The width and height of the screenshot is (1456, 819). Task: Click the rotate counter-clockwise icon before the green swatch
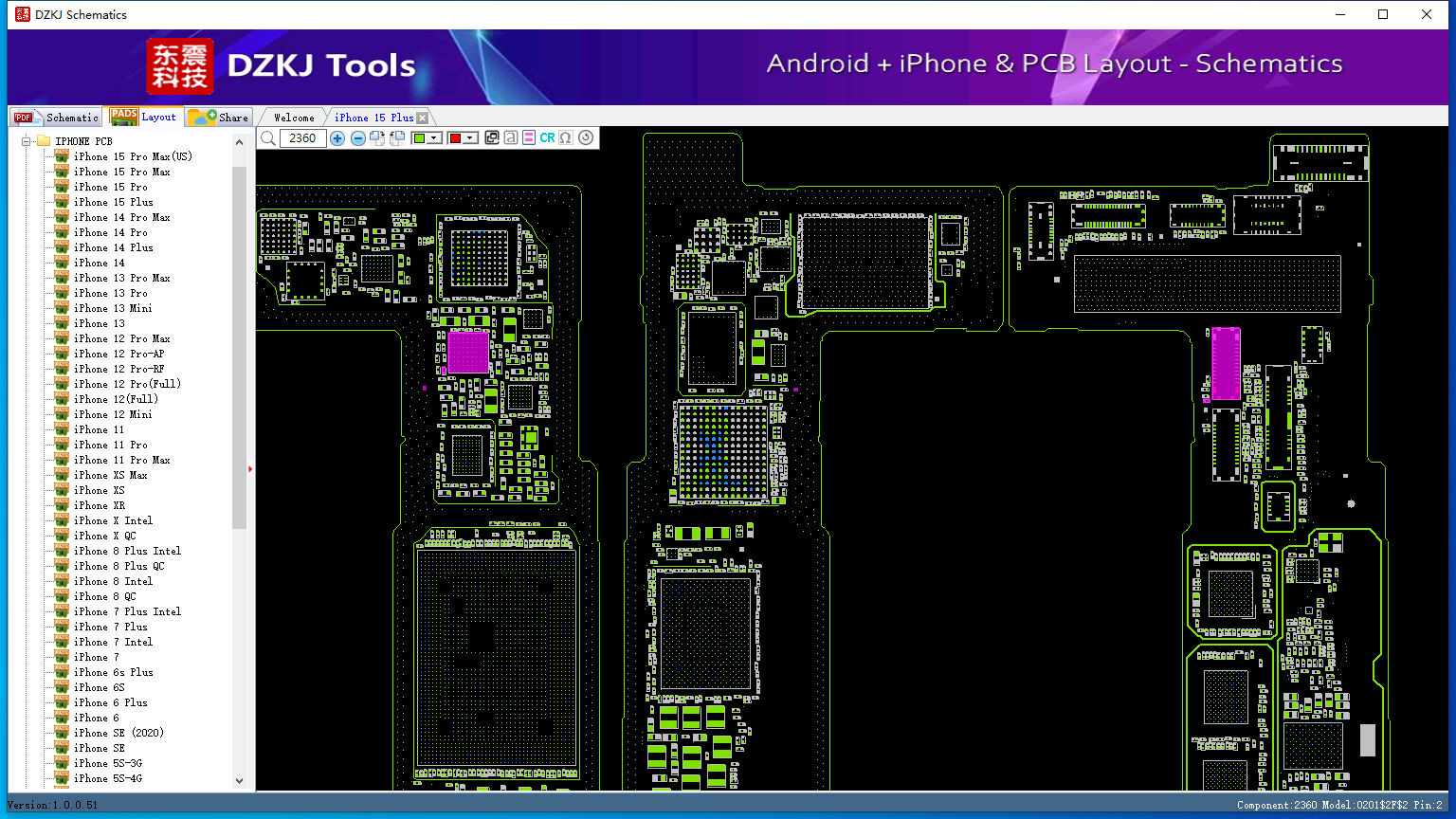(397, 138)
